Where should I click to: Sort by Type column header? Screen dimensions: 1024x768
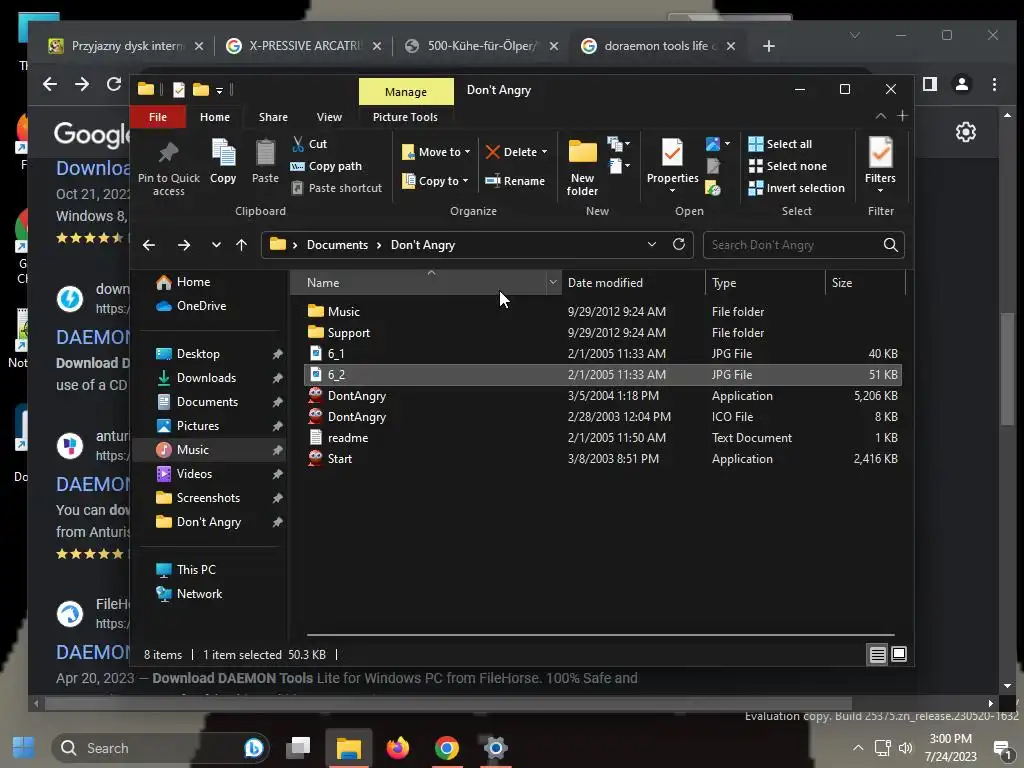coord(765,283)
